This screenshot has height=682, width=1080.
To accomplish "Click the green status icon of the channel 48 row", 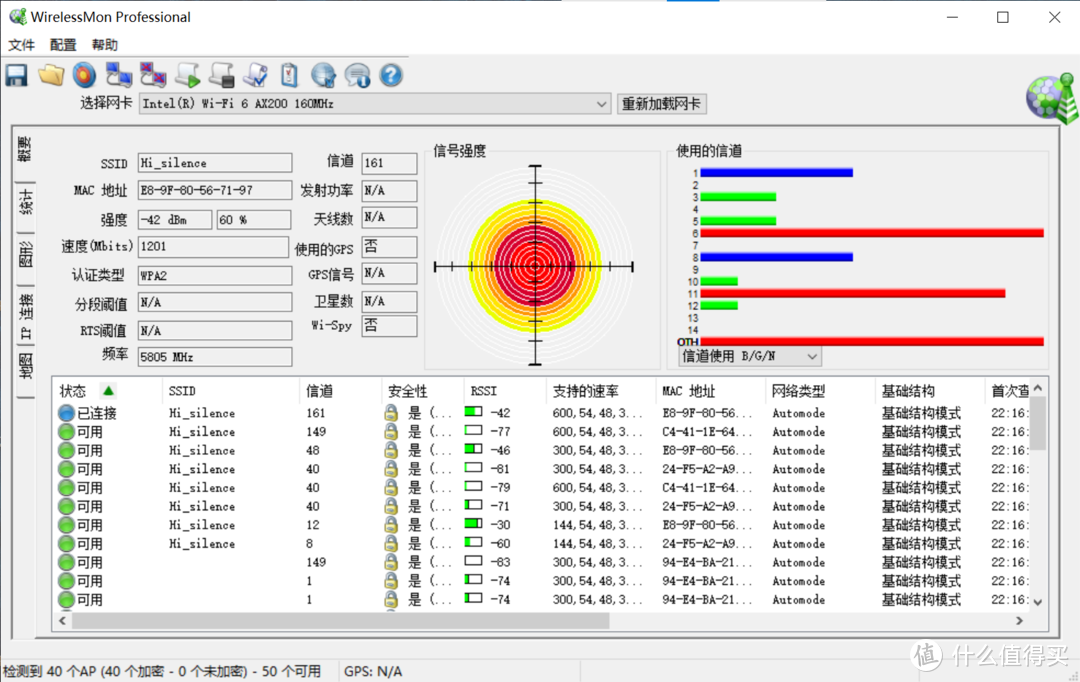I will [x=66, y=451].
